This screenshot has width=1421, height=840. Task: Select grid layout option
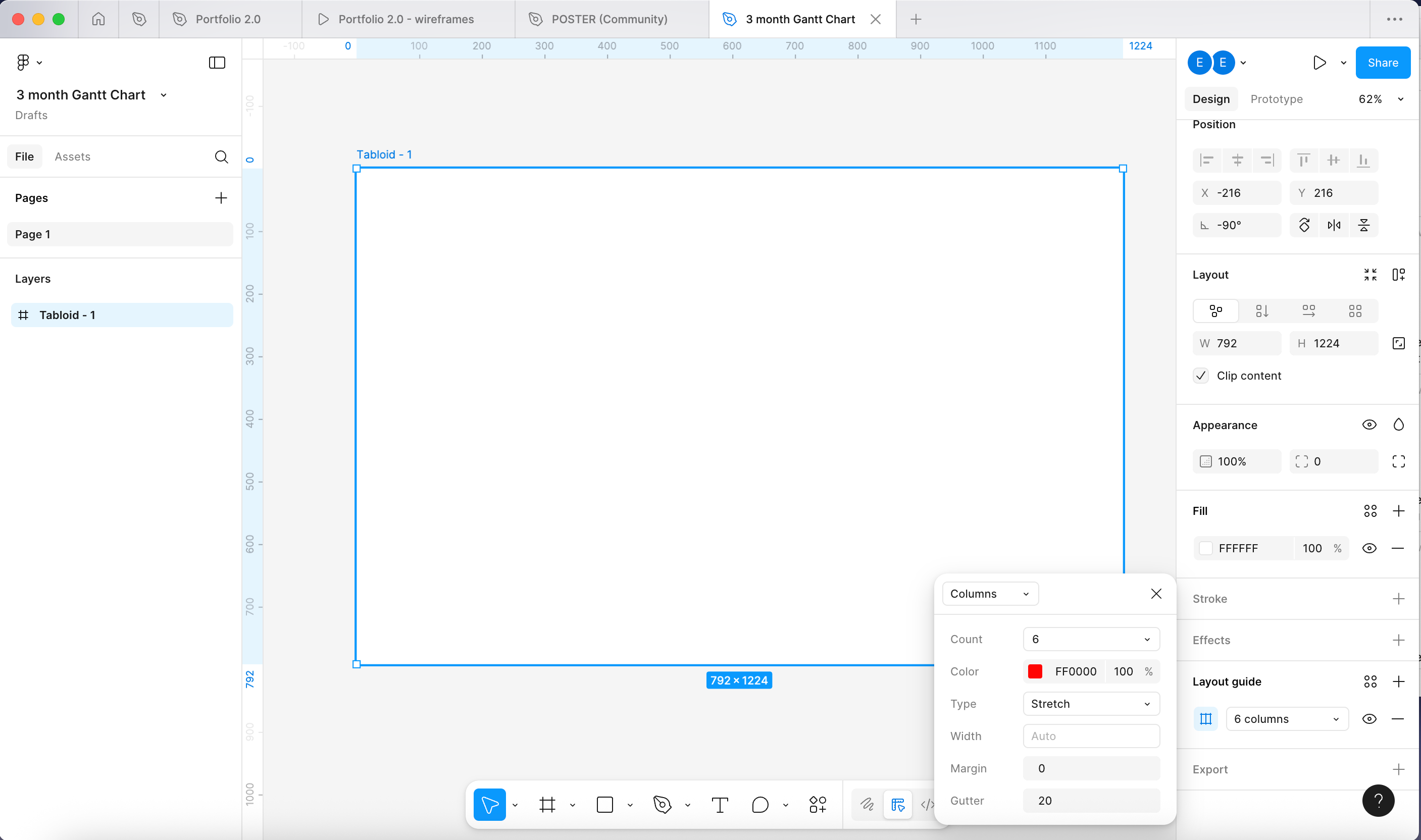coord(1355,311)
